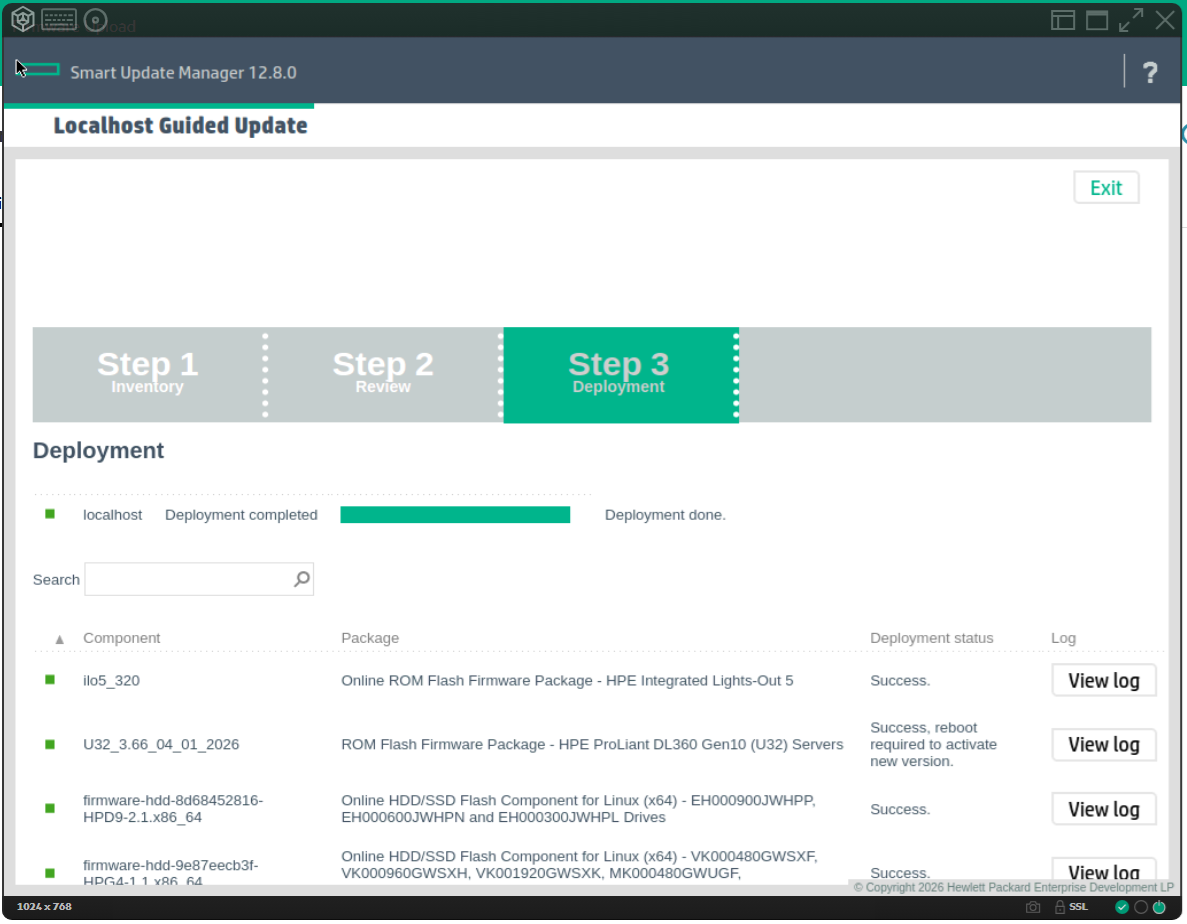This screenshot has width=1187, height=924.
Task: Select the ilo5_320 component name
Action: [111, 680]
